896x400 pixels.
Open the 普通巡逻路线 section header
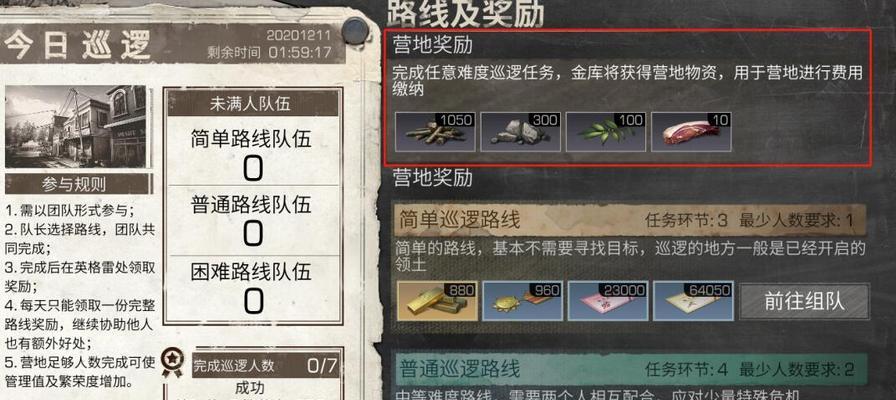(x=631, y=369)
